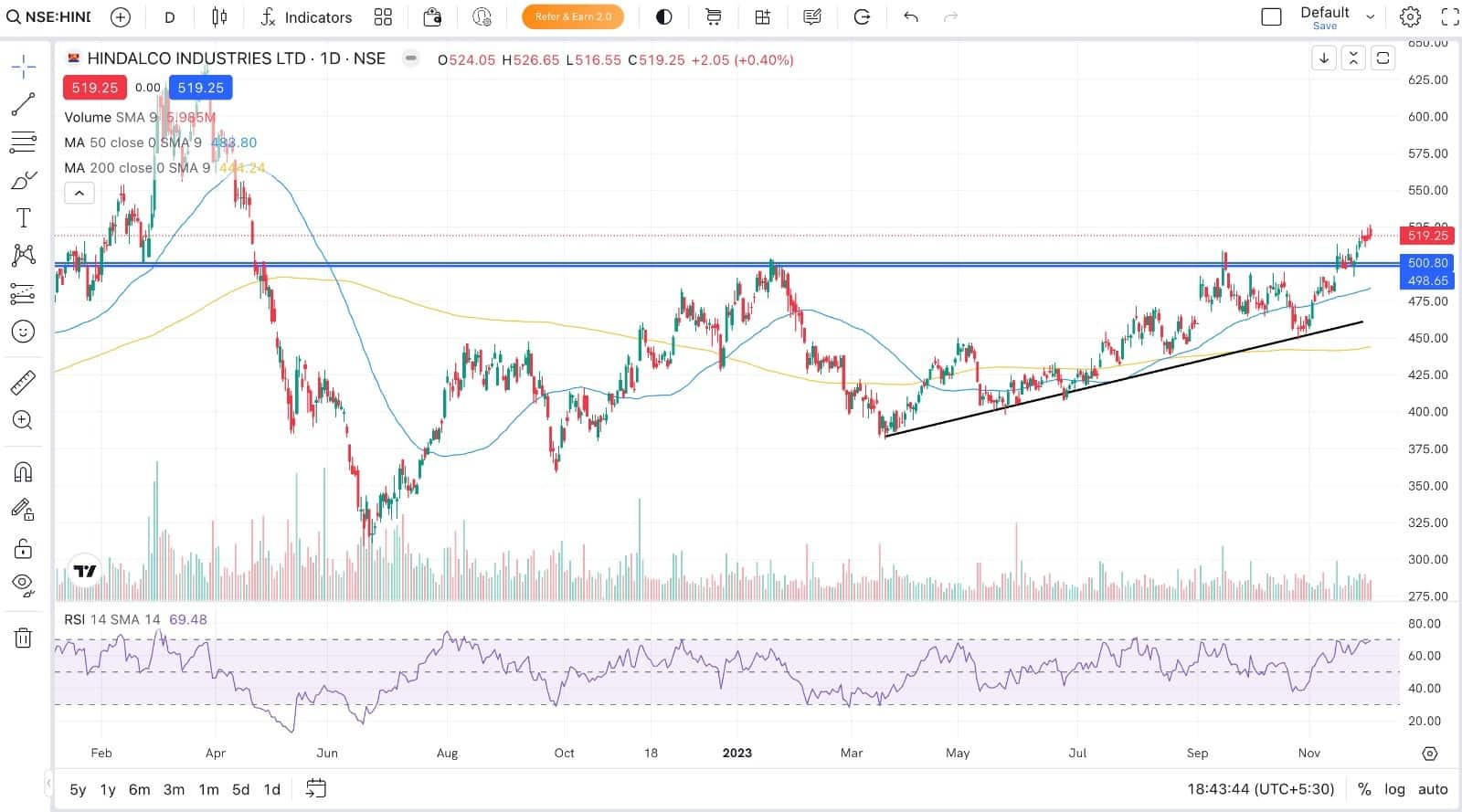The width and height of the screenshot is (1462, 812).
Task: Open go to date calendar icon
Action: coord(316,788)
